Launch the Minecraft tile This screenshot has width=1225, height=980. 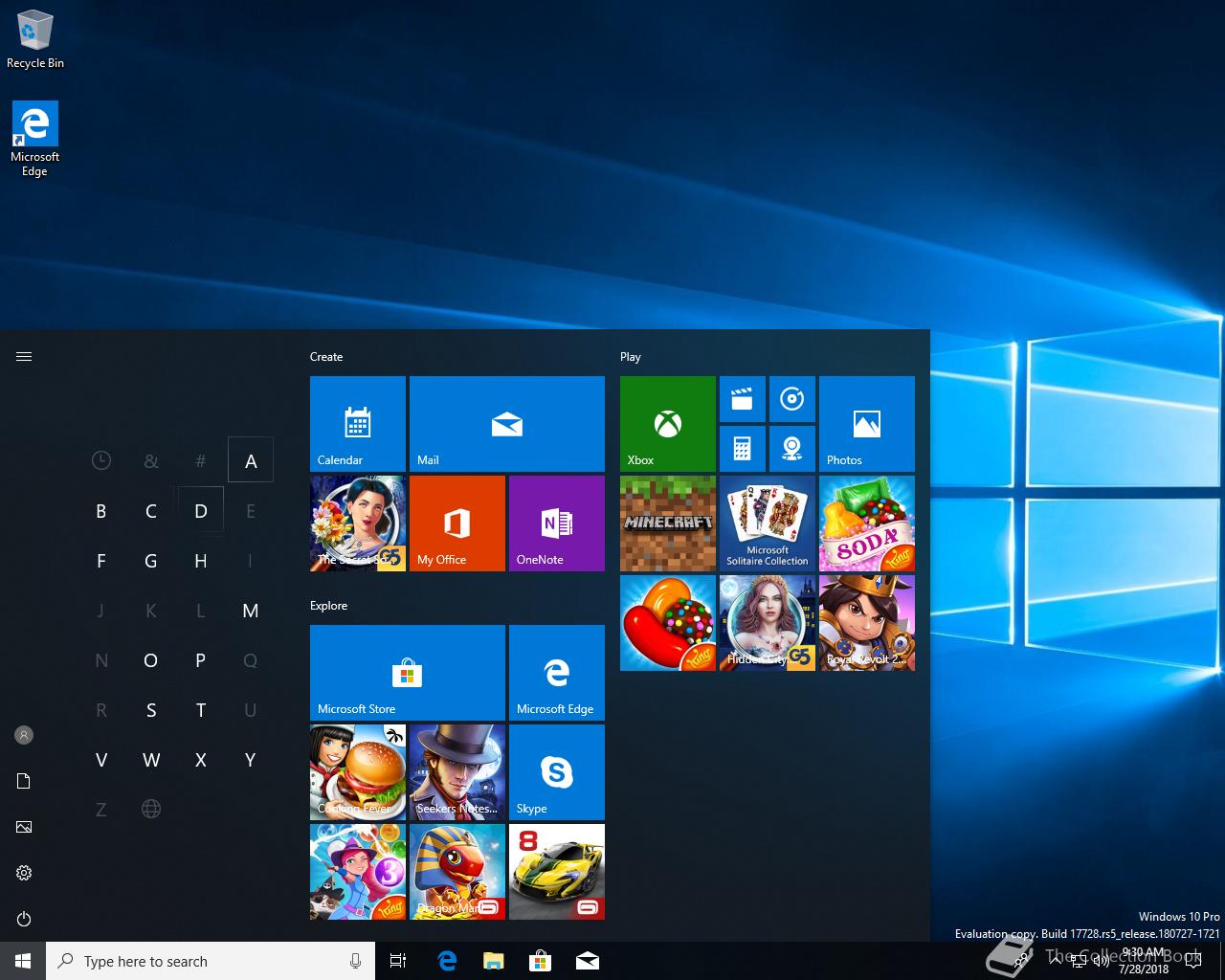pyautogui.click(x=668, y=523)
